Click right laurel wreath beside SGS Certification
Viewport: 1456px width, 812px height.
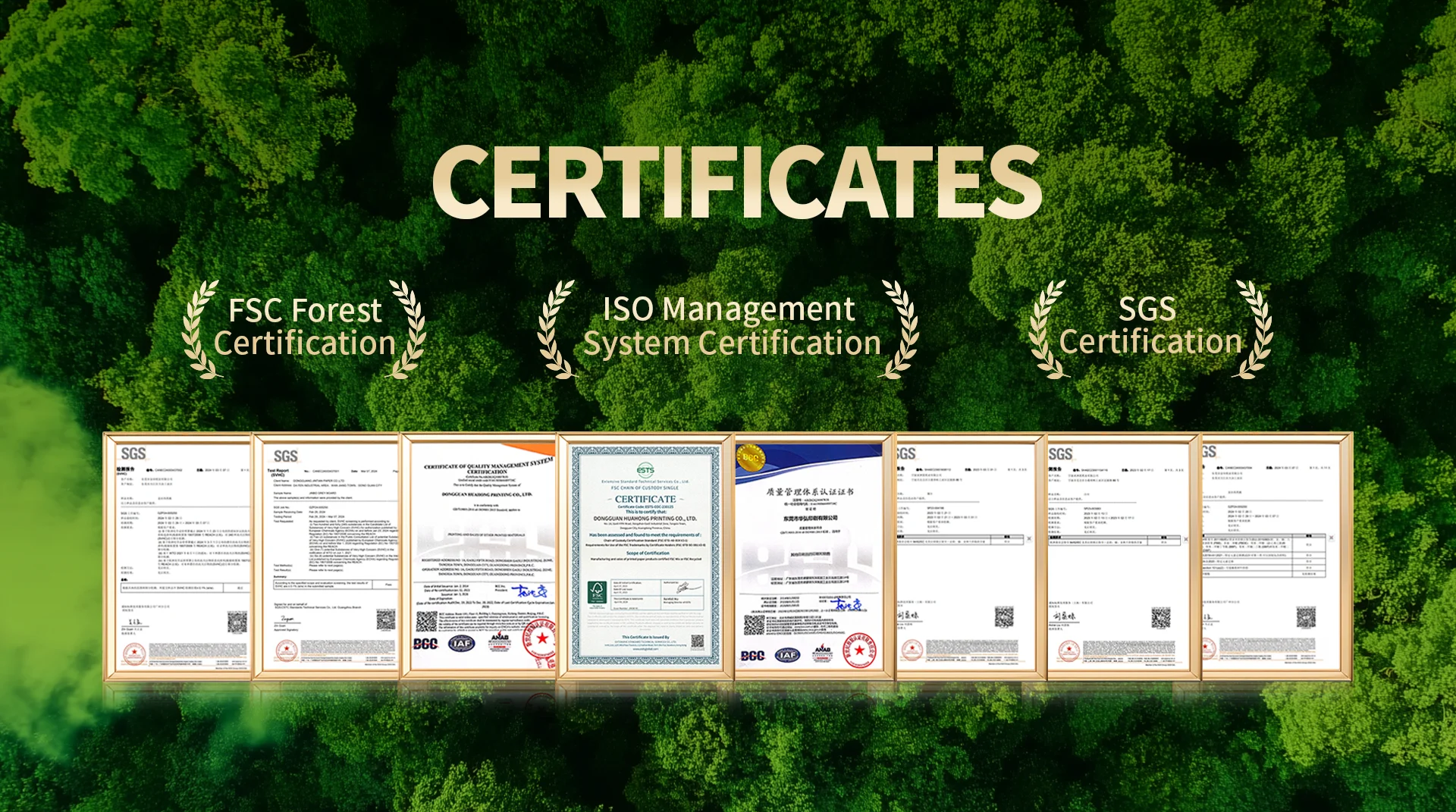(x=1255, y=330)
